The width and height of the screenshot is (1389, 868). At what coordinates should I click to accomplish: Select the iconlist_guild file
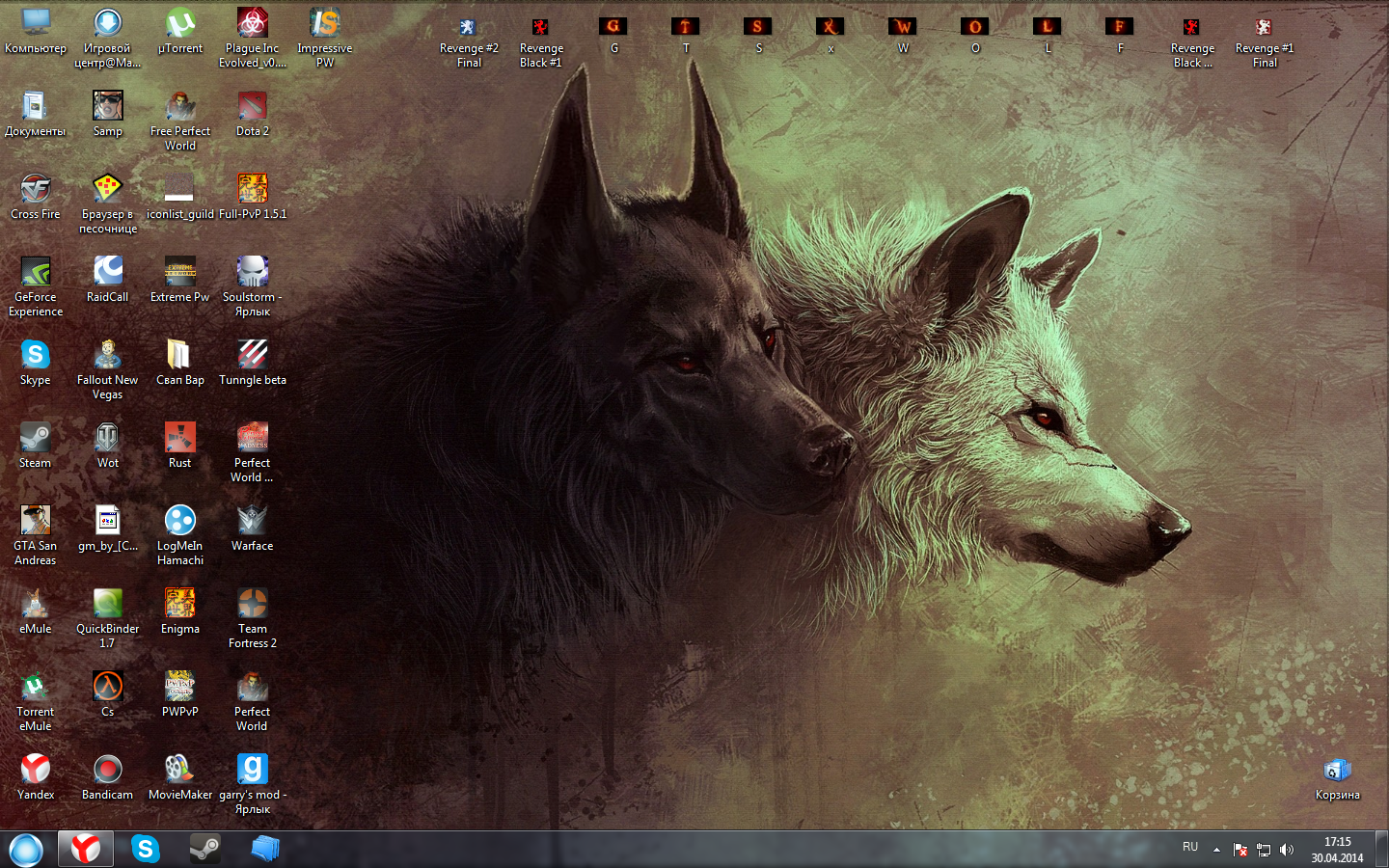180,197
